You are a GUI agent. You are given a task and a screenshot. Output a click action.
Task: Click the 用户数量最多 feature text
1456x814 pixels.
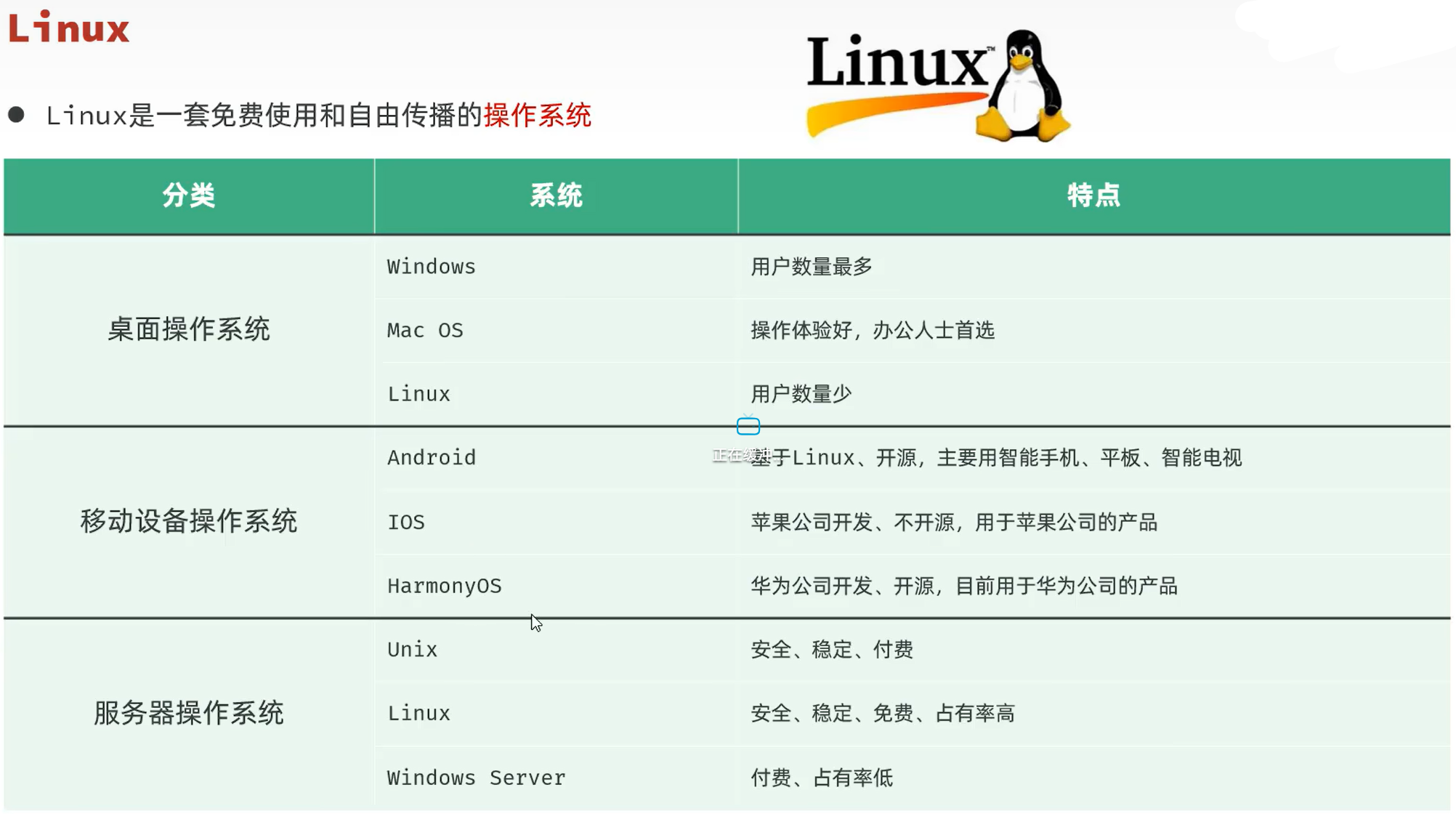811,267
